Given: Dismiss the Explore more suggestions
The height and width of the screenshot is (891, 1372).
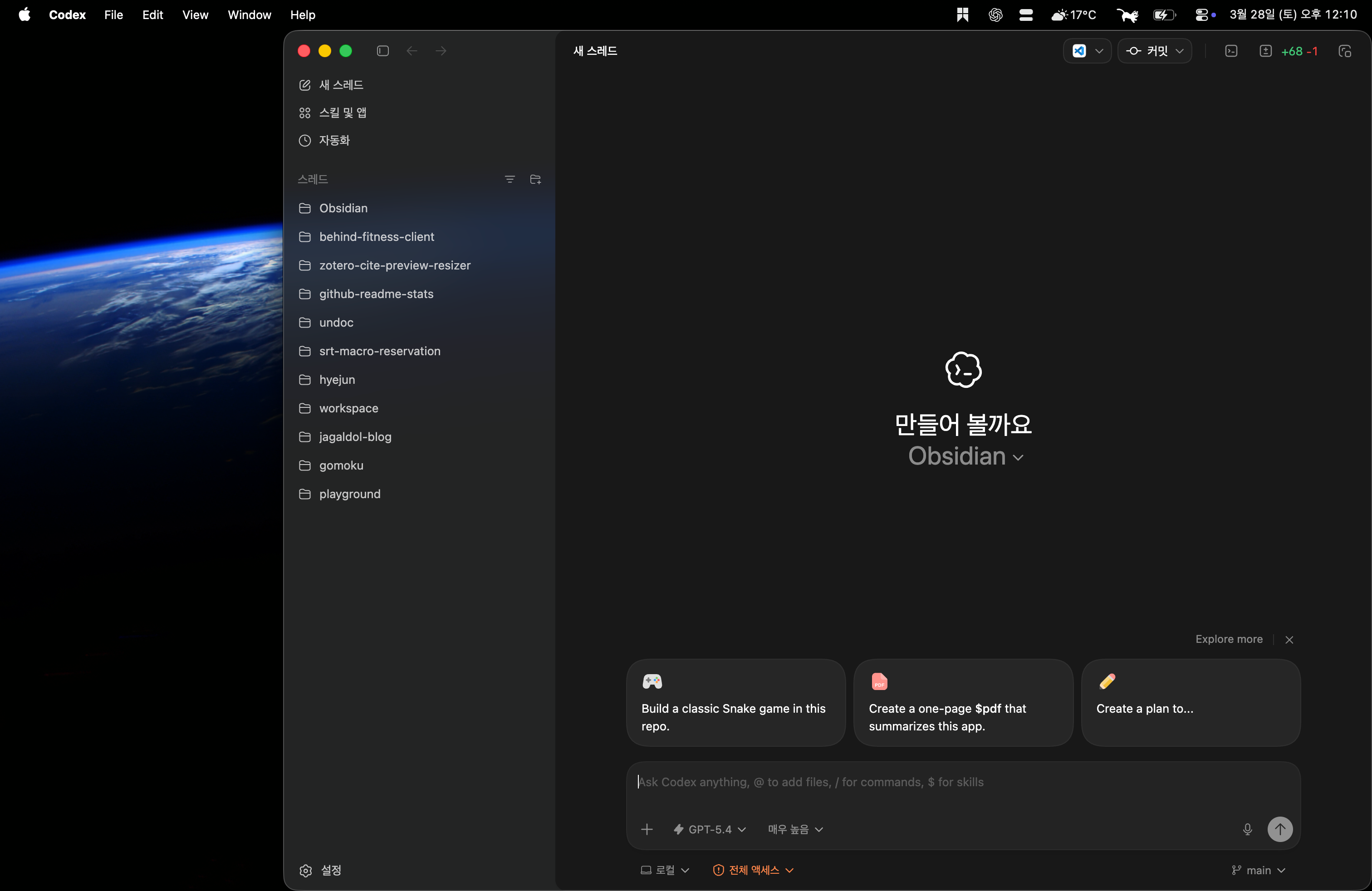Looking at the screenshot, I should point(1289,639).
